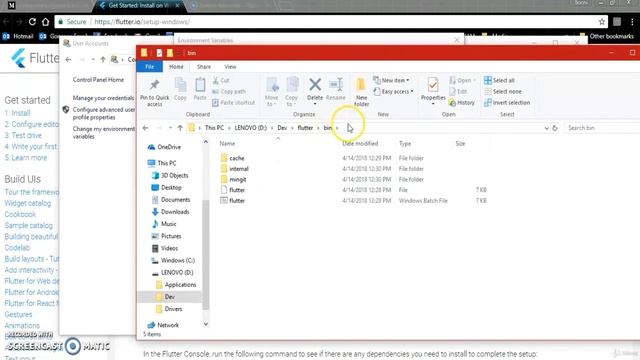Screen dimensions: 640x360
Task: Open the New item dropdown
Action: 391,80
